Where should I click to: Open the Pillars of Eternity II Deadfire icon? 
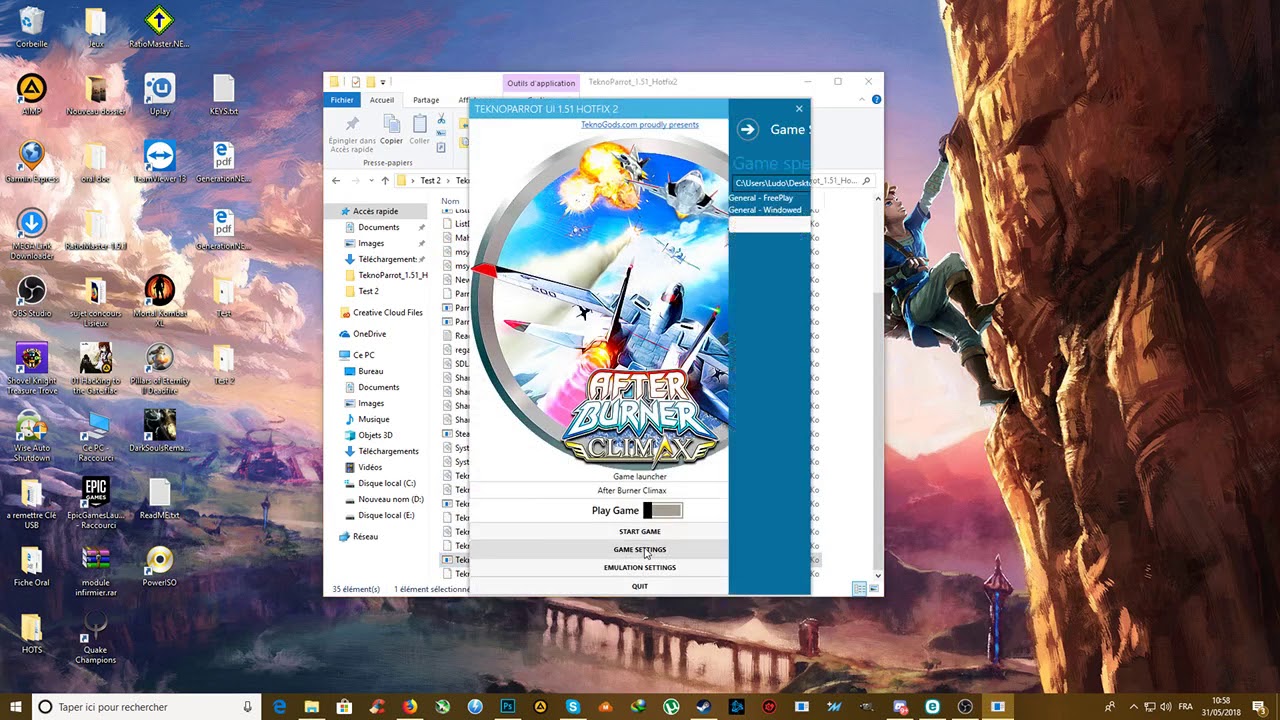[160, 369]
